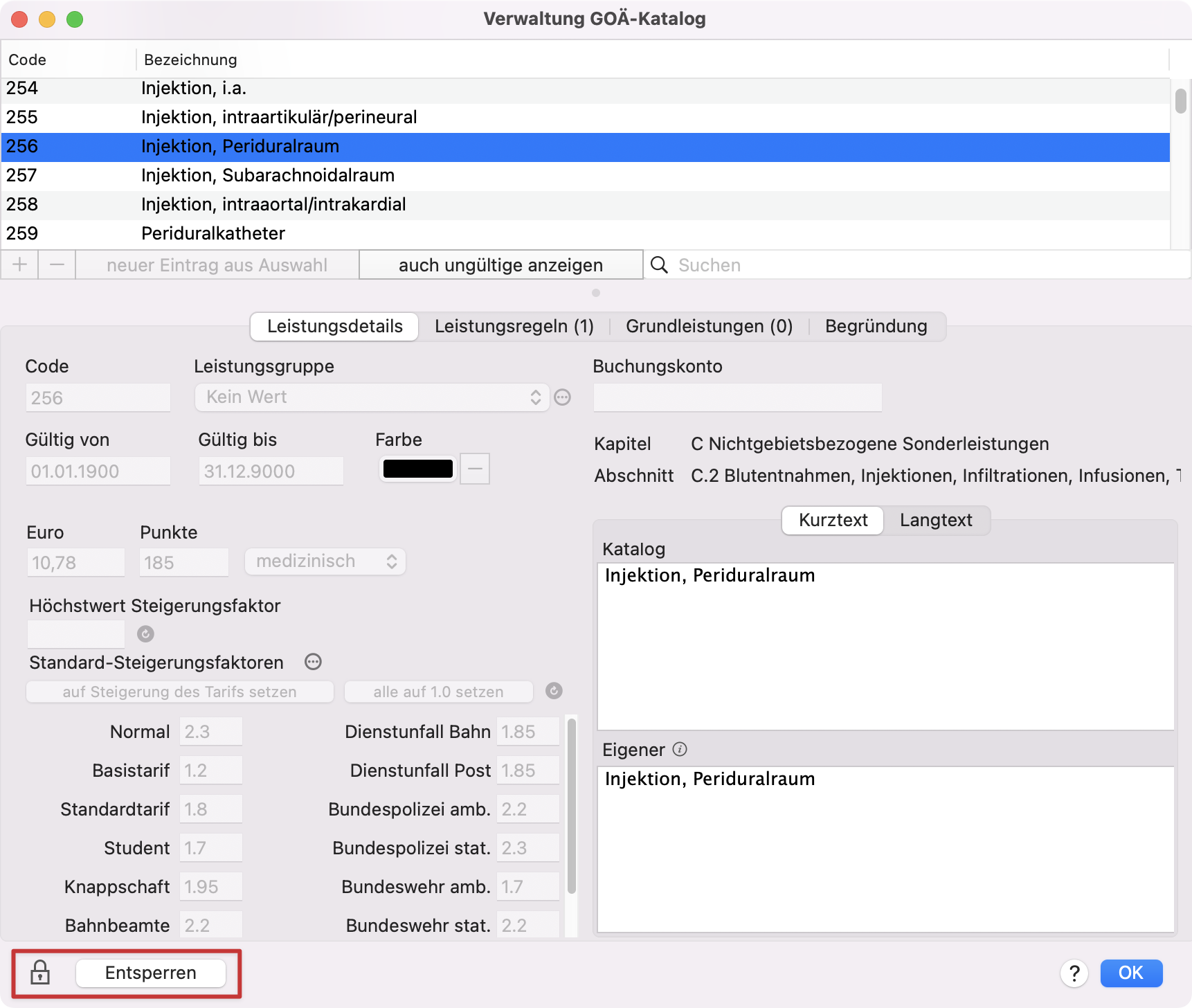The image size is (1192, 1008).
Task: Sort by the Bezeichnung column header
Action: coord(653,60)
